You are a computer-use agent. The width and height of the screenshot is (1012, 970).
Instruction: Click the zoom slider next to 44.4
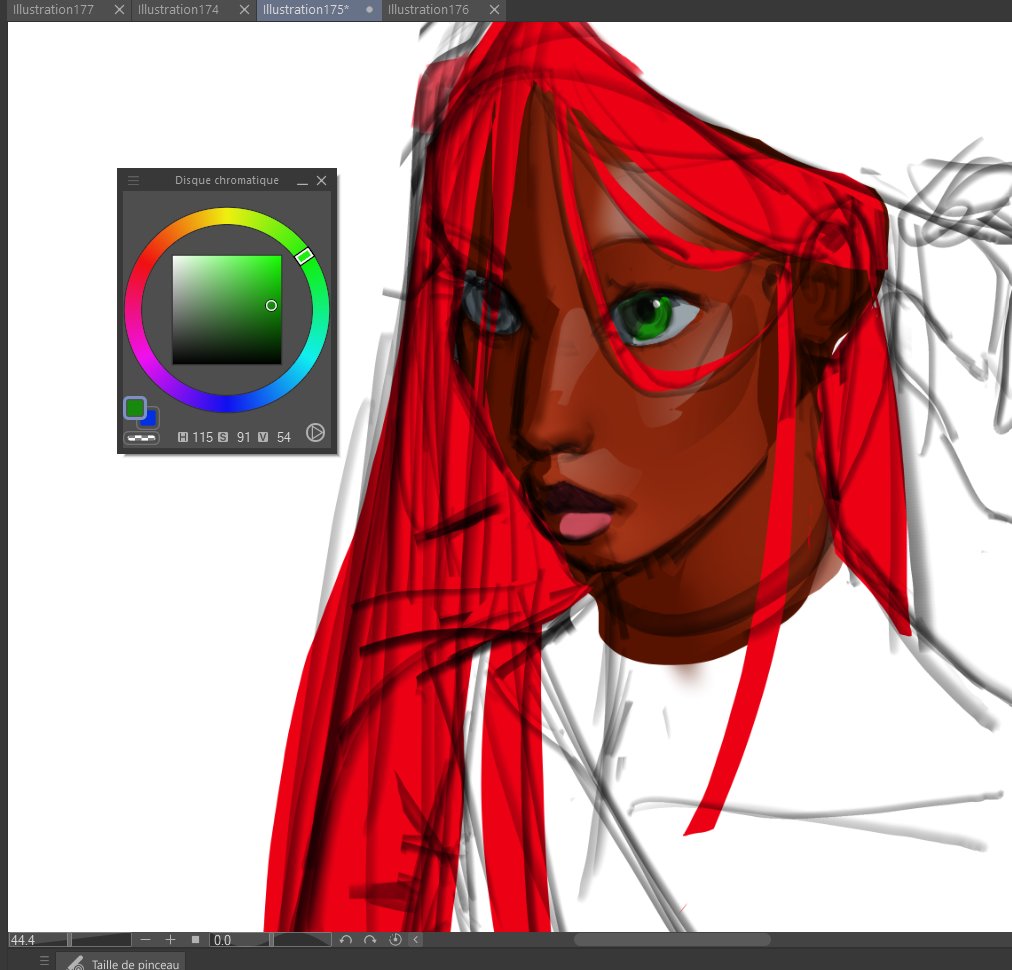[100, 940]
